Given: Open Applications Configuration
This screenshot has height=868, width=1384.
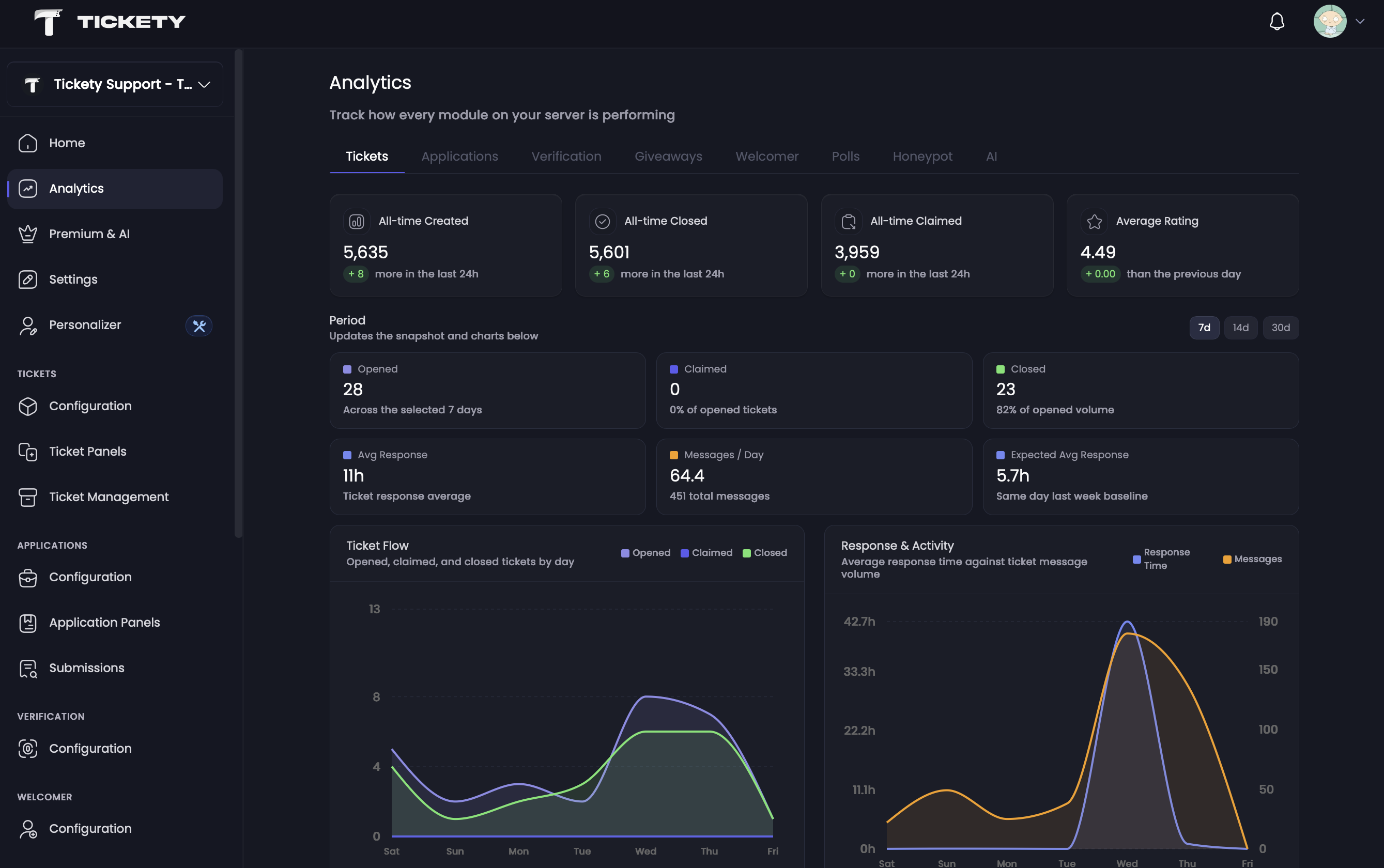Looking at the screenshot, I should click(115, 577).
